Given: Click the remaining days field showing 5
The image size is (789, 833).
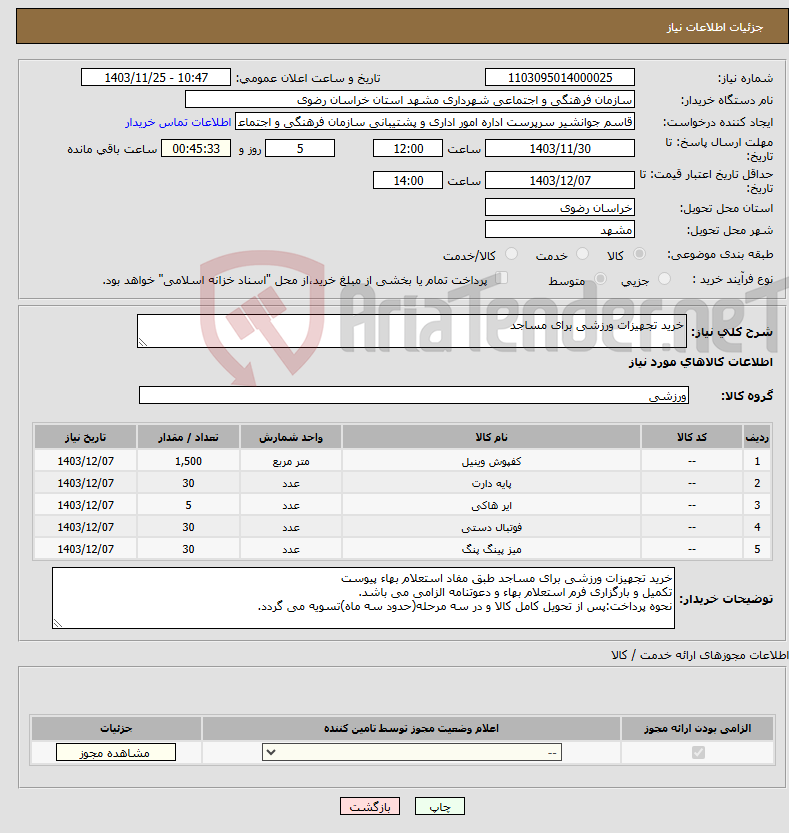Looking at the screenshot, I should (300, 149).
